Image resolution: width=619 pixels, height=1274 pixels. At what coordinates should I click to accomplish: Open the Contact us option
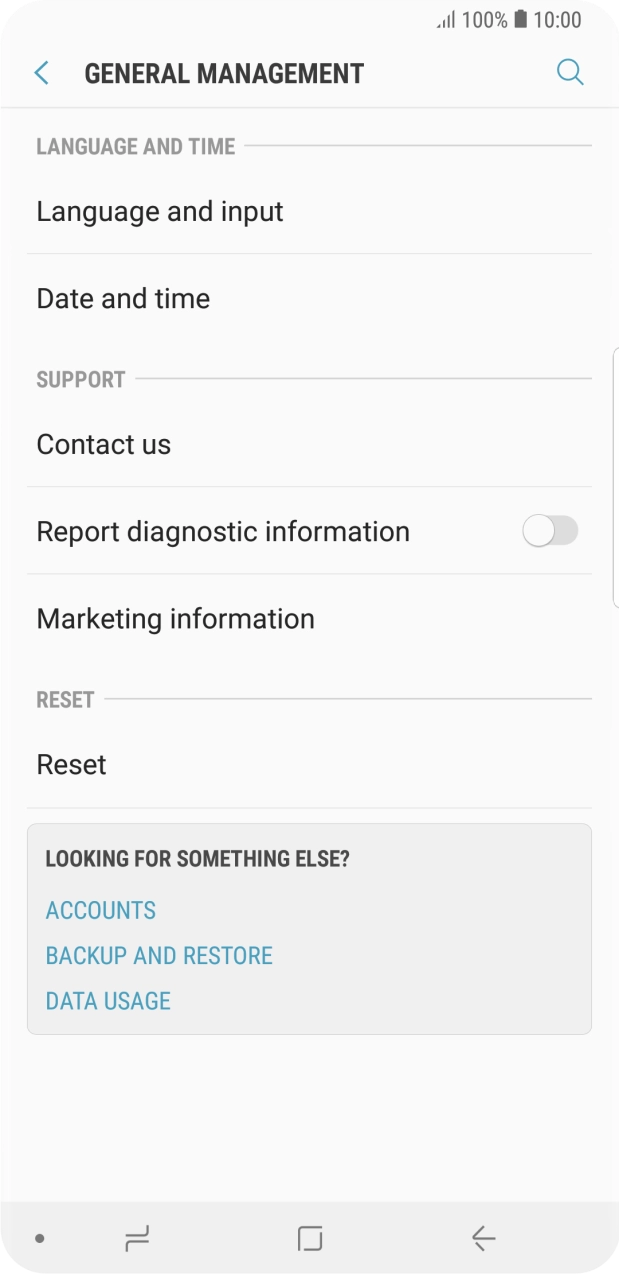pos(104,444)
